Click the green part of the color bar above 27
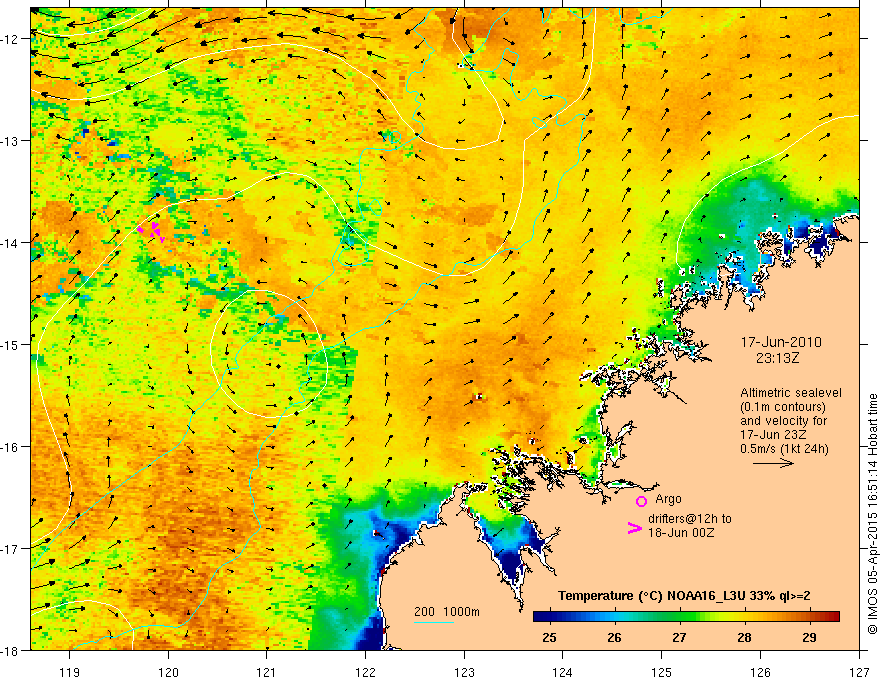The width and height of the screenshot is (880, 680). point(680,616)
